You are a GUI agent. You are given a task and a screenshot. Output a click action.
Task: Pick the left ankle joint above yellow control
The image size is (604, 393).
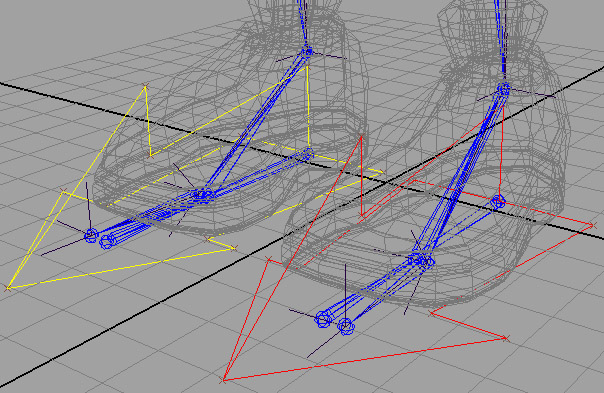click(307, 52)
